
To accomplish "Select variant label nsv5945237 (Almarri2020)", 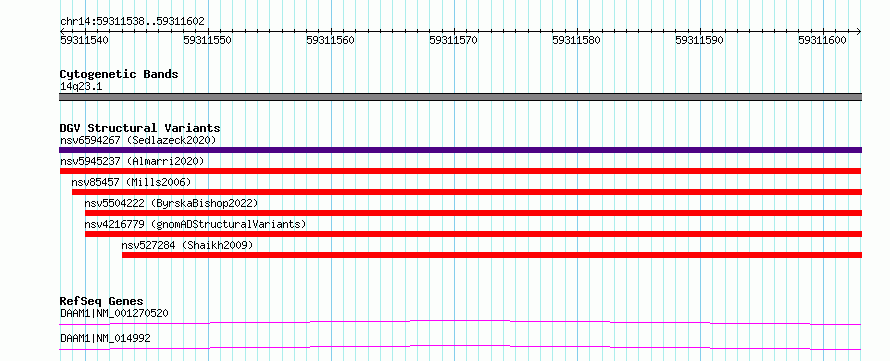I will [x=132, y=161].
